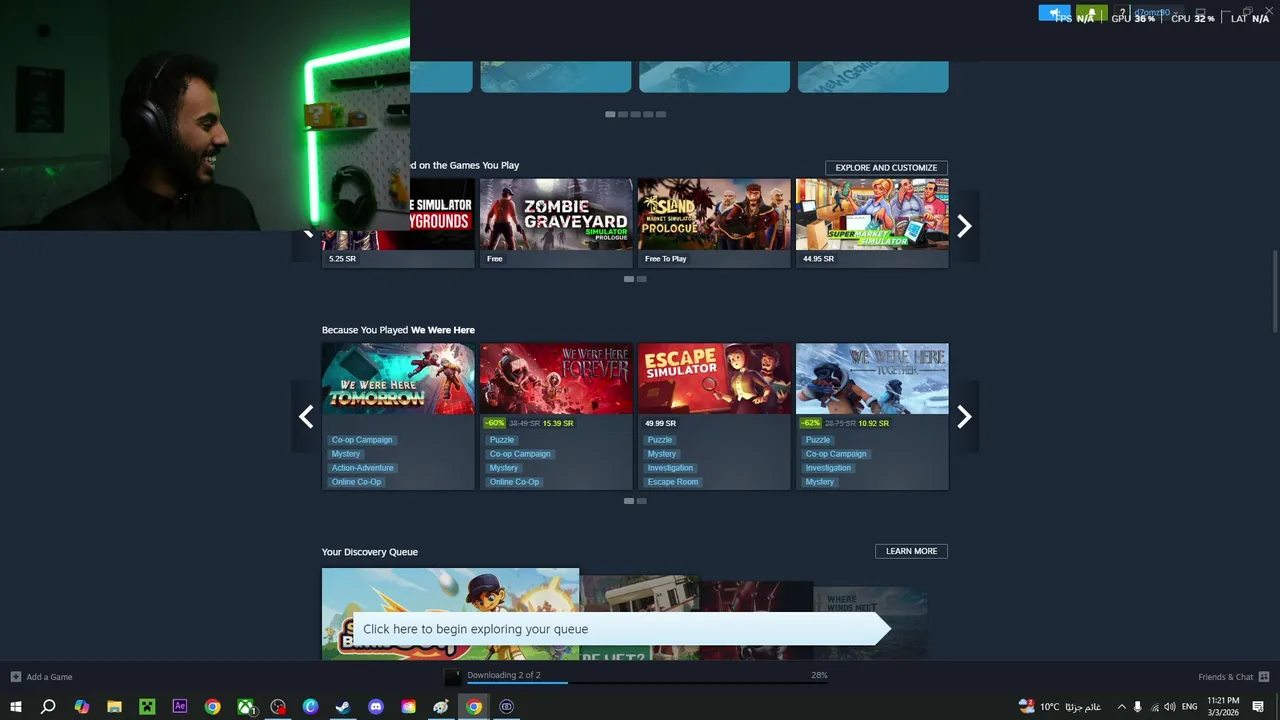1280x720 pixels.
Task: Click 49.99 SR price on Escape Simulator
Action: pyautogui.click(x=661, y=423)
